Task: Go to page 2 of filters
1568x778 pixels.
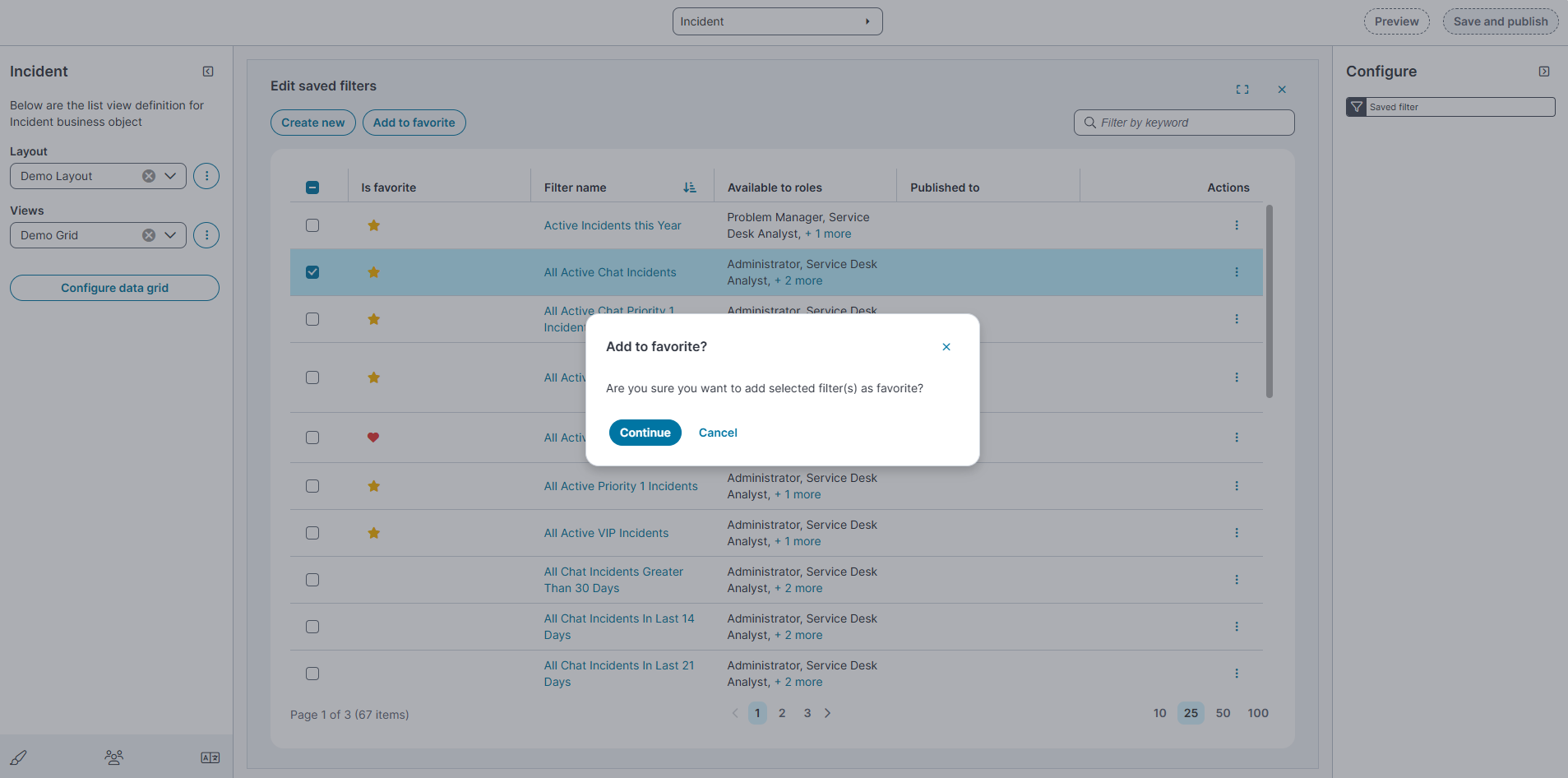Action: 782,713
